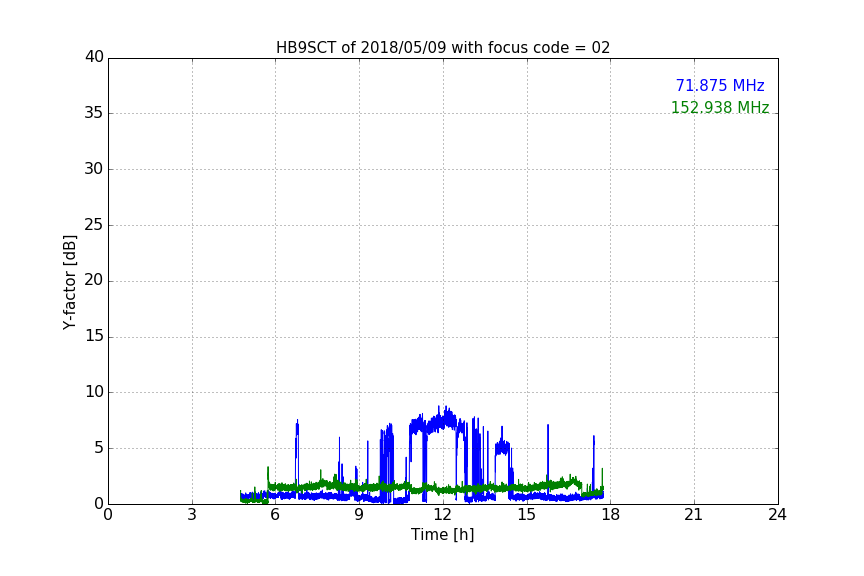Viewport: 864px width, 576px height.
Task: Click the plot title HB9SCT of 2018/05/09
Action: pyautogui.click(x=443, y=48)
